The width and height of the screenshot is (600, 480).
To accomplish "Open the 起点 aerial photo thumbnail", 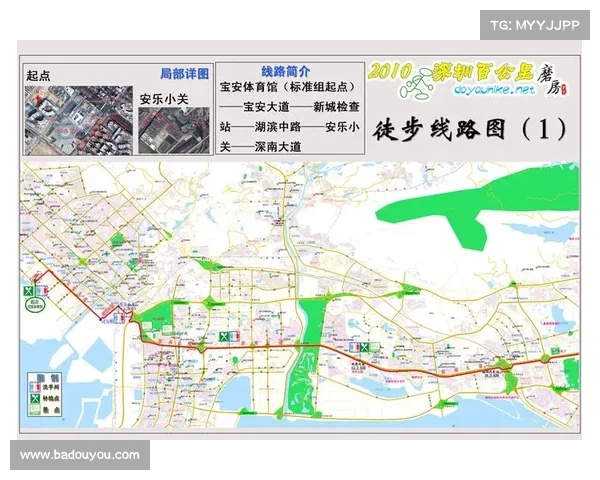I will click(x=79, y=120).
